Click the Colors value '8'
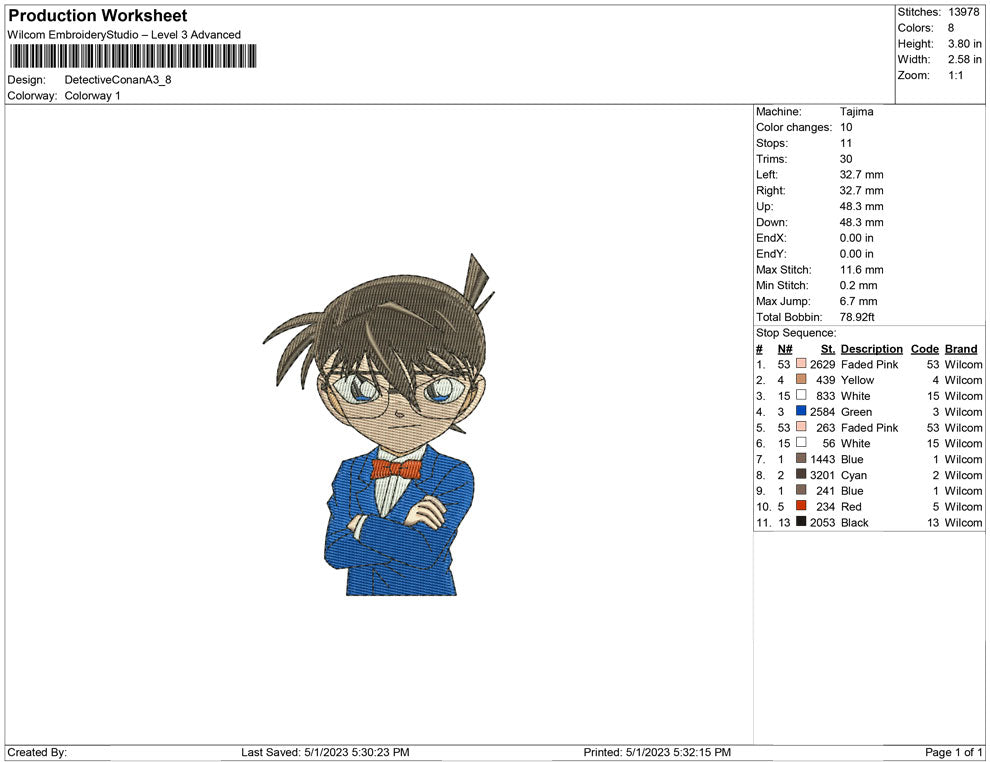990x762 pixels. [951, 28]
